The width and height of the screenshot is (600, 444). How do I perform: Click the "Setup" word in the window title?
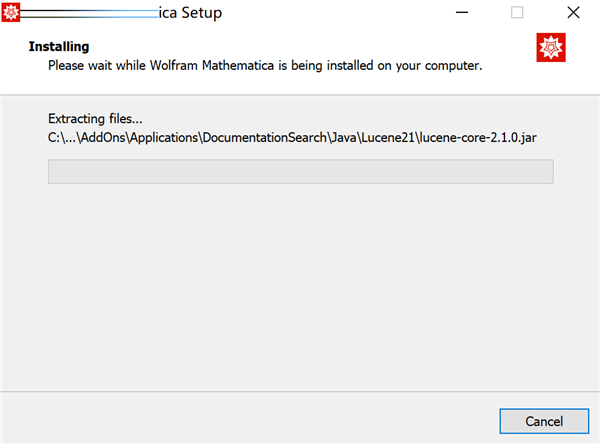[x=200, y=14]
